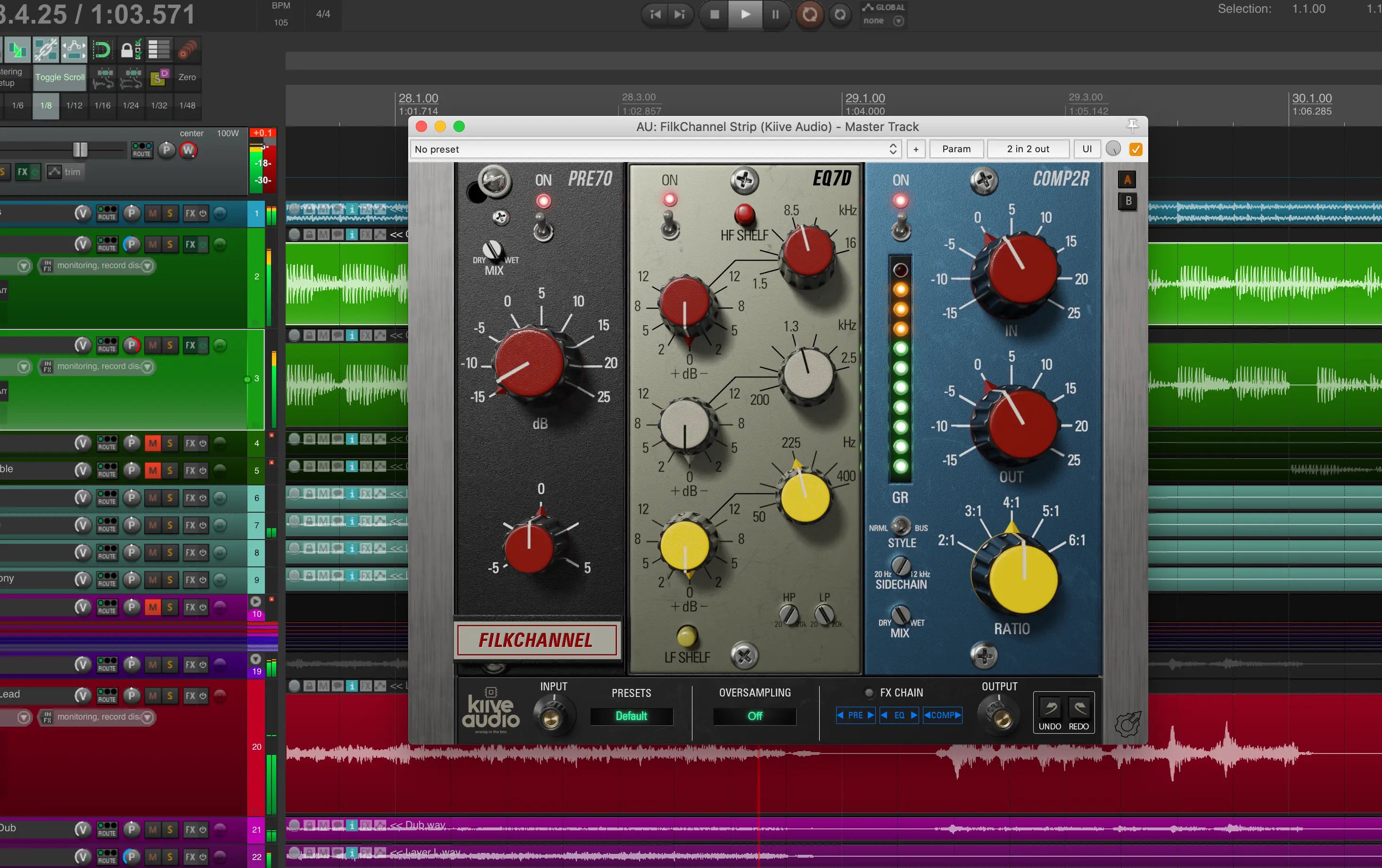Click the red stacked circles icon in toolbar
Viewport: 1382px width, 868px height.
tap(187, 49)
